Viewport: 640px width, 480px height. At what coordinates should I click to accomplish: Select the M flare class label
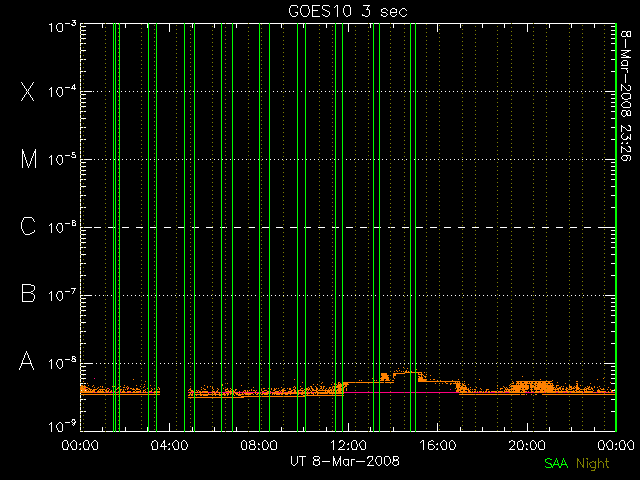tap(29, 159)
